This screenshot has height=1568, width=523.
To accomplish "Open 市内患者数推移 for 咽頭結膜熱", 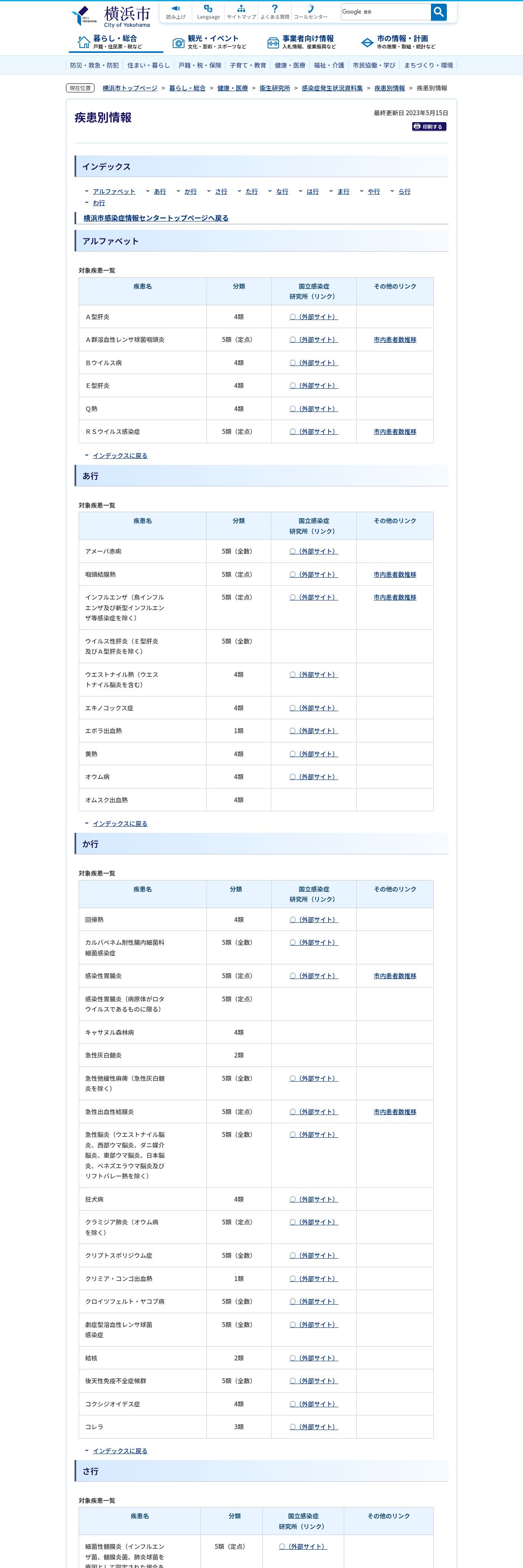I will 395,575.
